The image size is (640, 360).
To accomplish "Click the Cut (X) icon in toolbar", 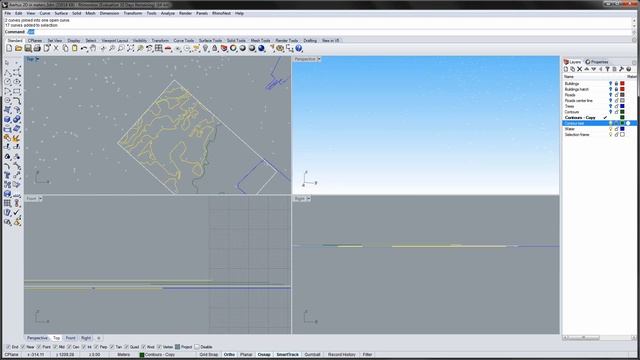I will (x=56, y=48).
